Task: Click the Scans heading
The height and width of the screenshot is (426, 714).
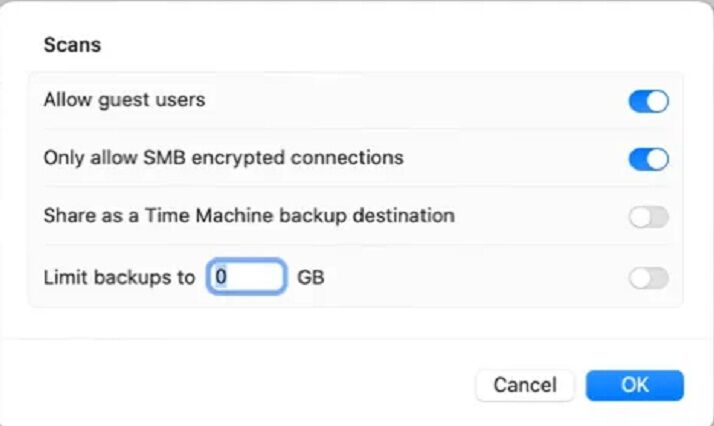Action: [x=73, y=45]
